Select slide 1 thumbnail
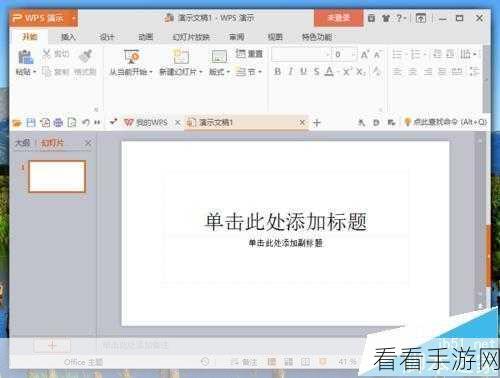500x378 pixels. coord(57,176)
